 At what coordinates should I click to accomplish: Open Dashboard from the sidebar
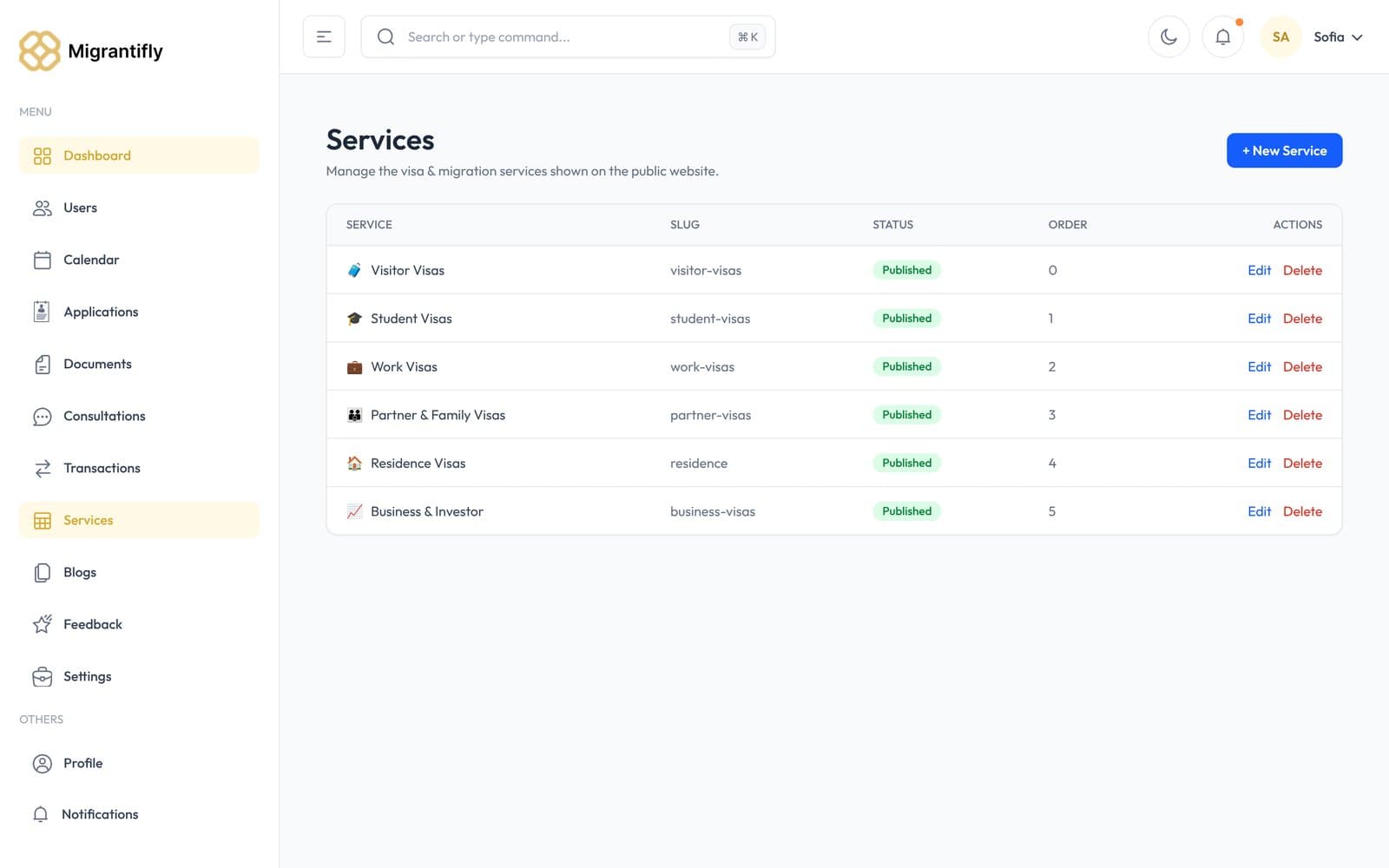139,155
